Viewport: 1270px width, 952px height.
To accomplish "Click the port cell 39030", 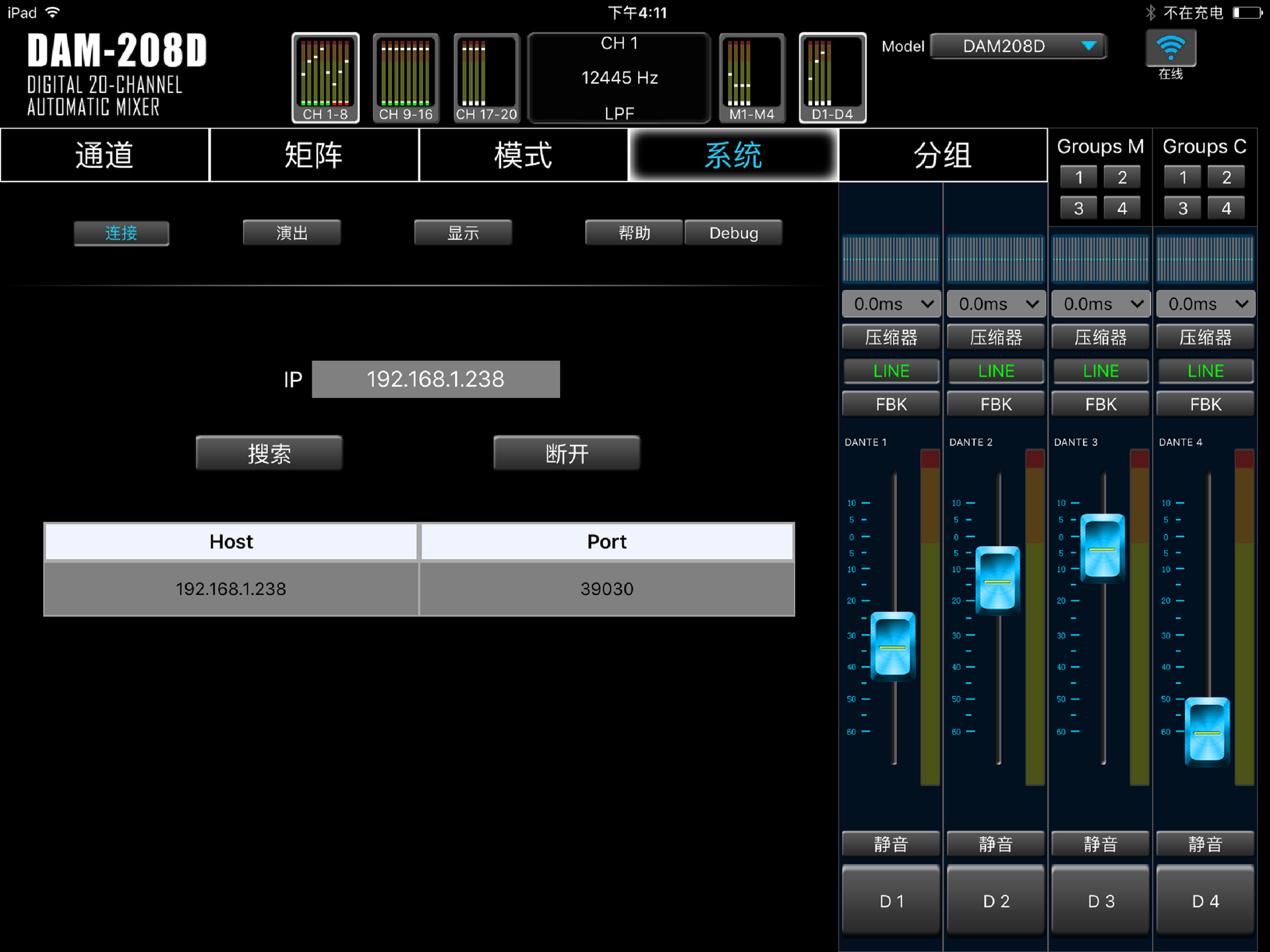I will coord(607,588).
